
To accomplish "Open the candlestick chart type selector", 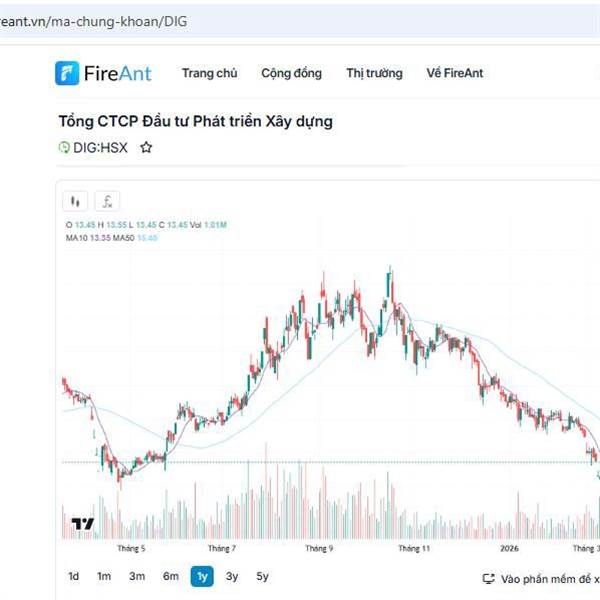I will pos(76,200).
